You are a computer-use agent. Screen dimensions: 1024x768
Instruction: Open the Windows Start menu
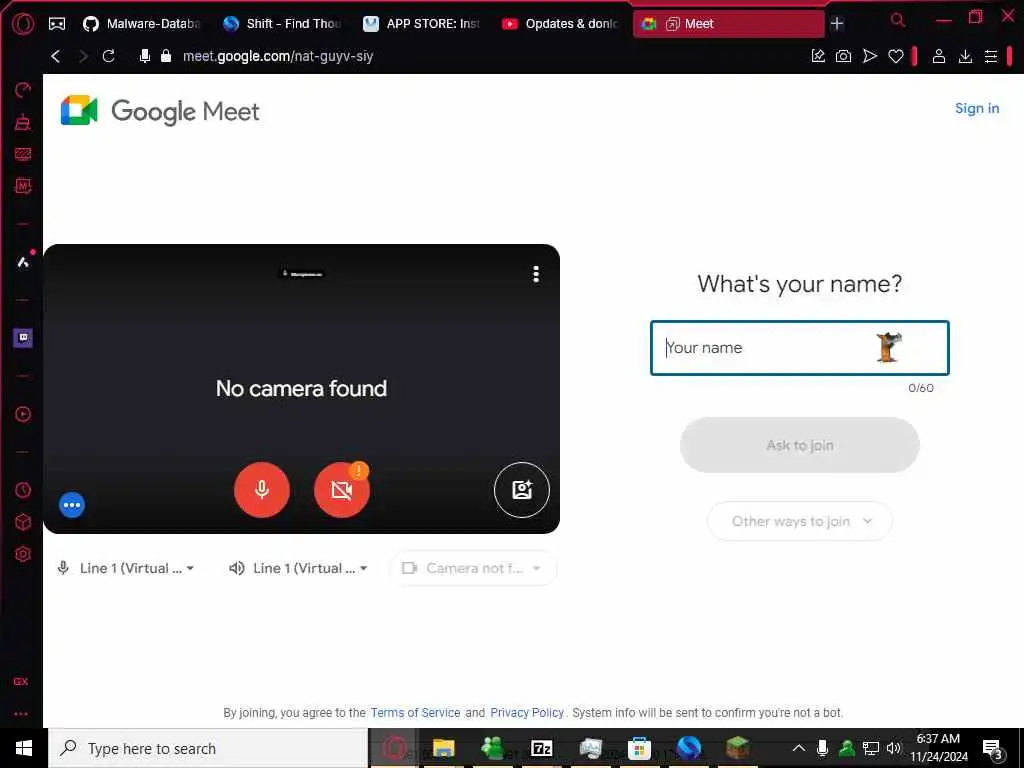pos(24,748)
